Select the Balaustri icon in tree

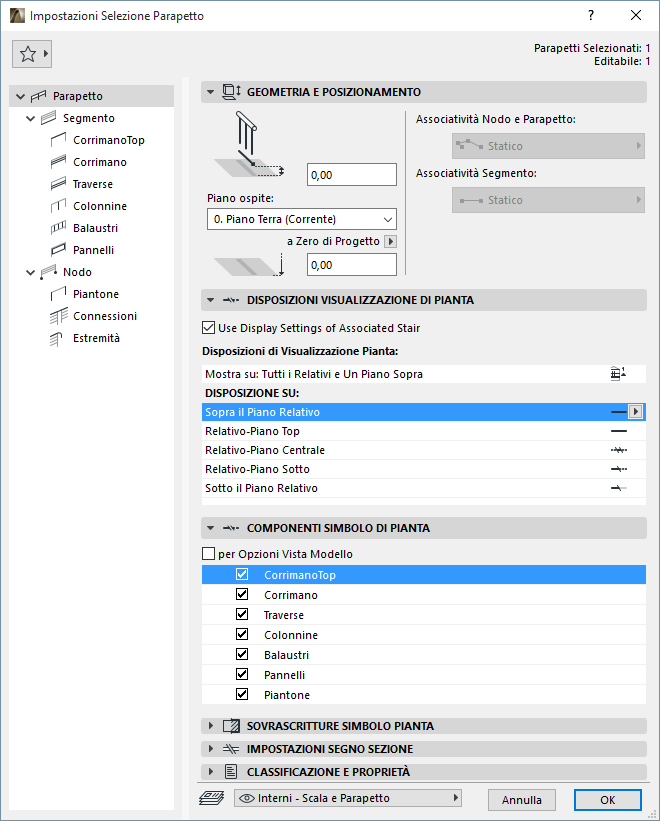pyautogui.click(x=59, y=228)
